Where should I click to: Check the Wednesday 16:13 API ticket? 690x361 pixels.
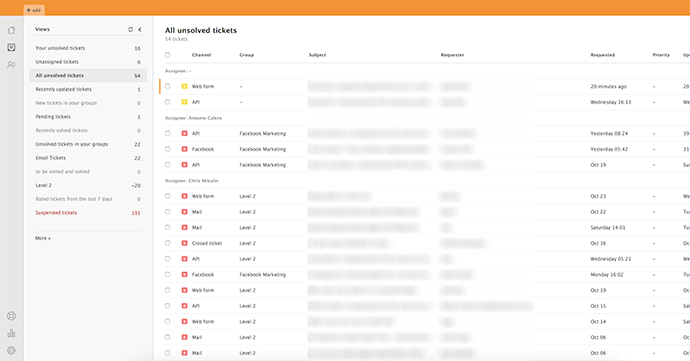coord(167,102)
